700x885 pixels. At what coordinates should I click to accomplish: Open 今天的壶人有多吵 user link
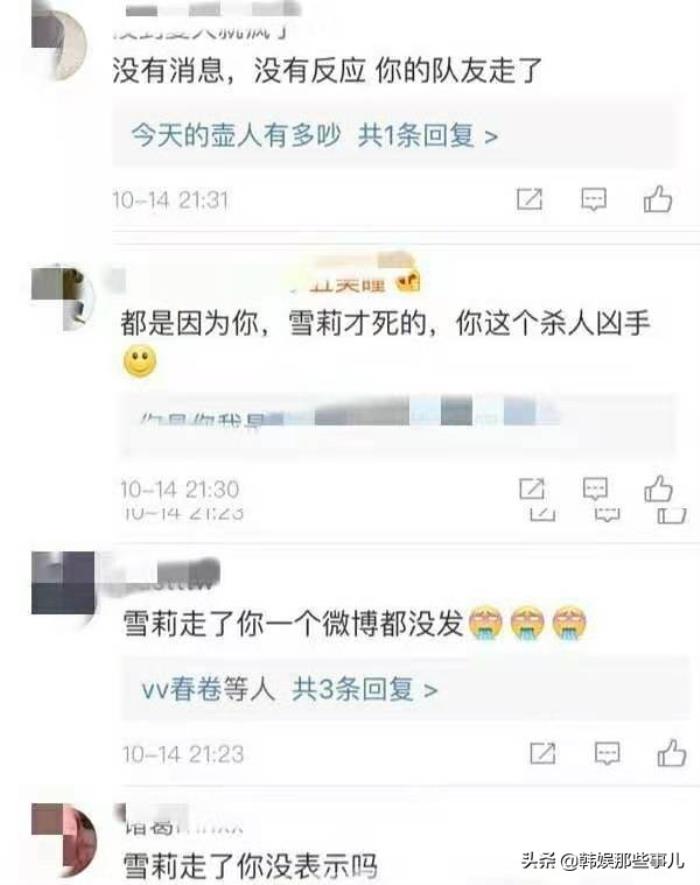pos(236,135)
